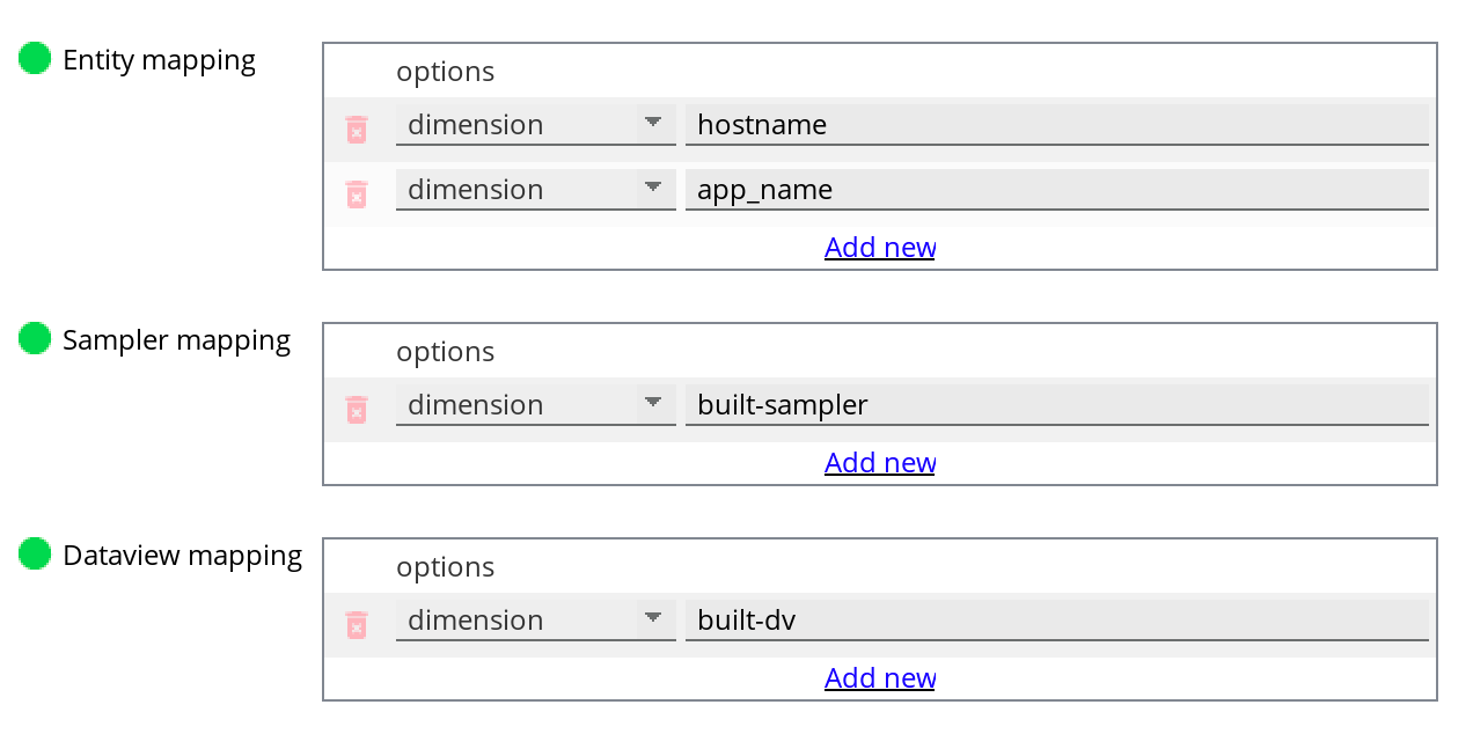This screenshot has height=733, width=1472.
Task: Delete the hostname entity mapping row
Action: coord(356,129)
